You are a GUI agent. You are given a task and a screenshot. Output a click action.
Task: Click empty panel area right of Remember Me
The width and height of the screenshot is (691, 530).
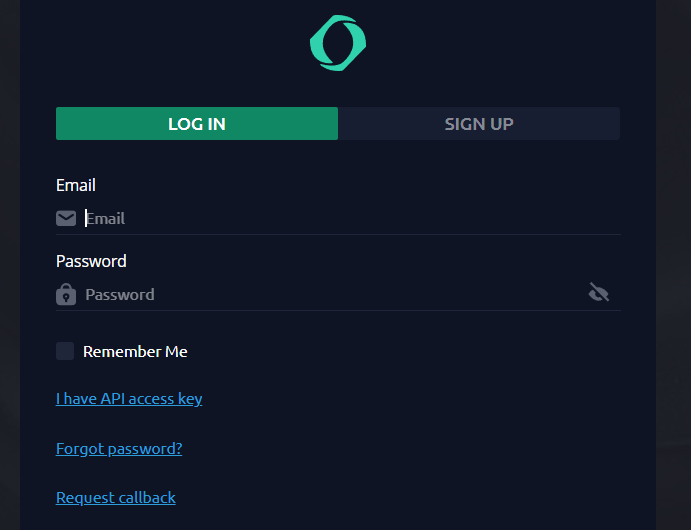(x=420, y=352)
